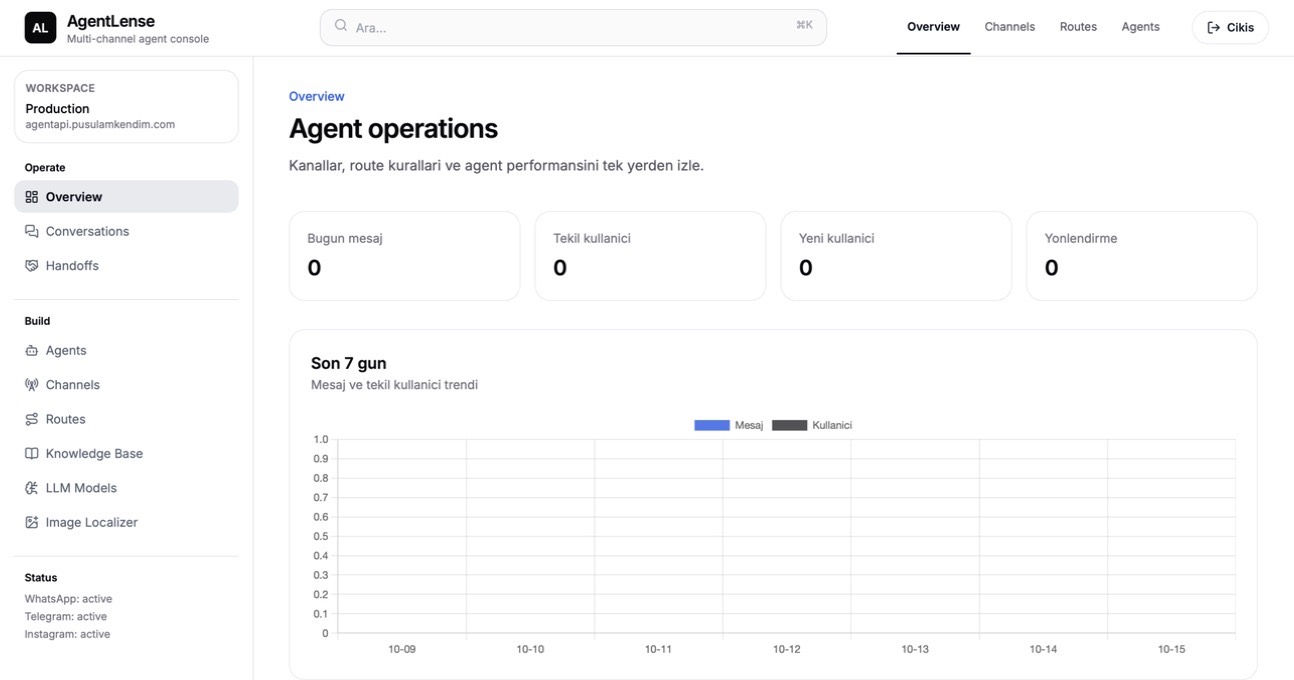Click the 10-09 axis label
The width and height of the screenshot is (1294, 680).
point(402,649)
